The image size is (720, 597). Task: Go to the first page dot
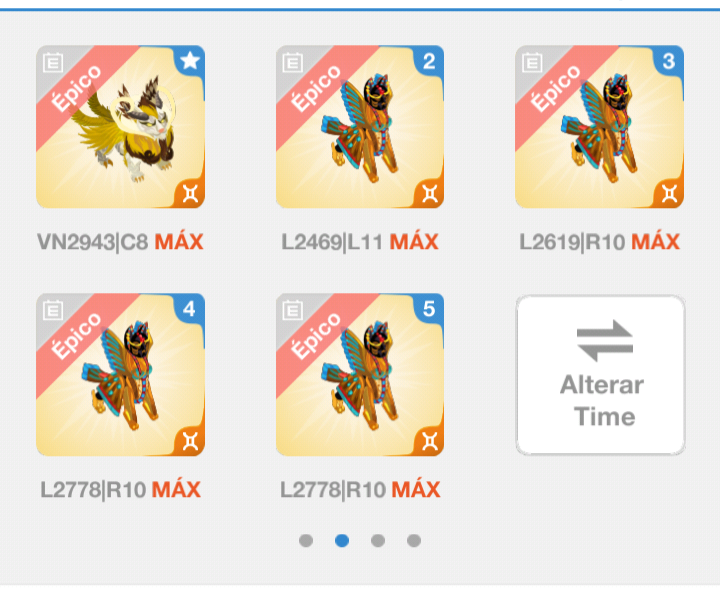(306, 541)
